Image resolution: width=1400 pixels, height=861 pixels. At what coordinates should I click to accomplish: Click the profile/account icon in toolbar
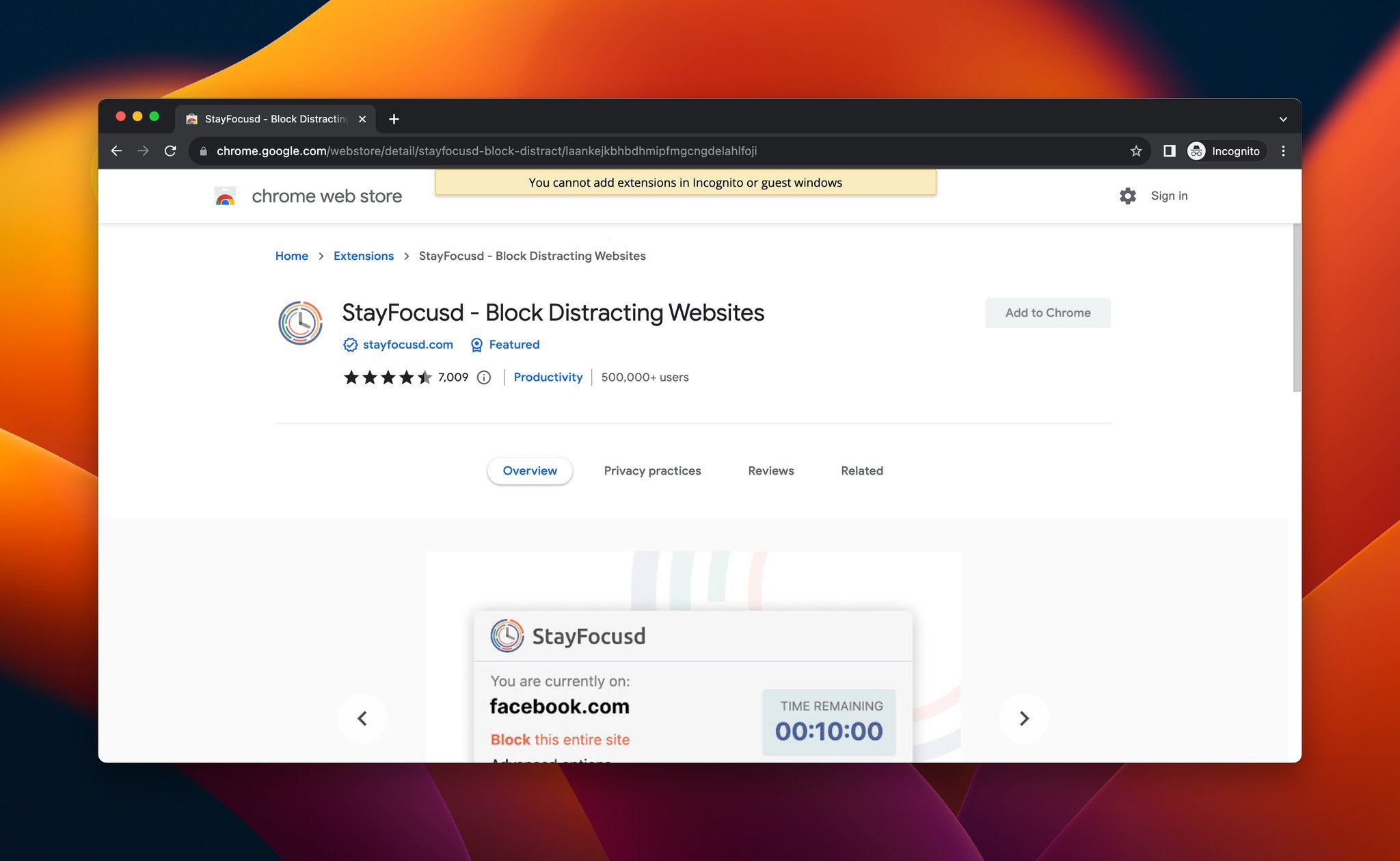[1196, 150]
